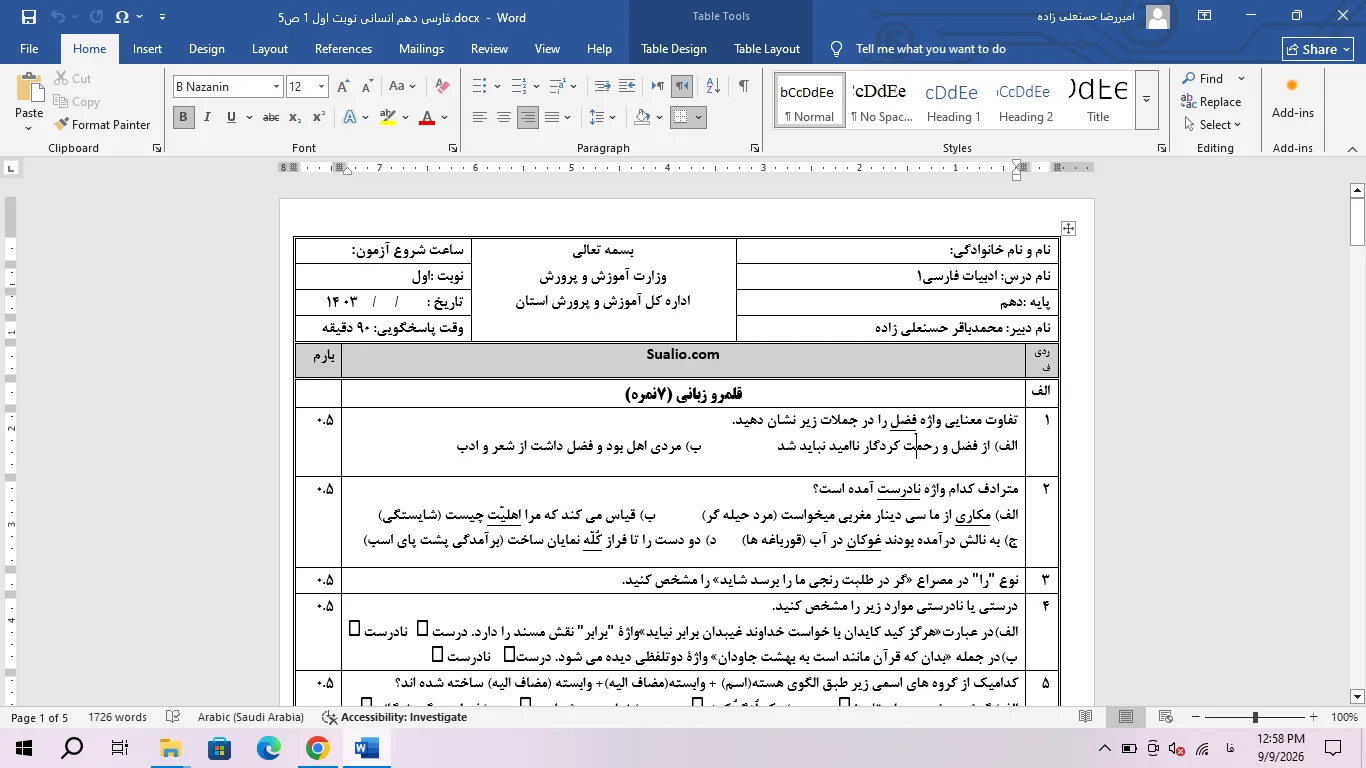Click Replace in Editing group
Screen dimensions: 1366x768
pyautogui.click(x=1211, y=101)
